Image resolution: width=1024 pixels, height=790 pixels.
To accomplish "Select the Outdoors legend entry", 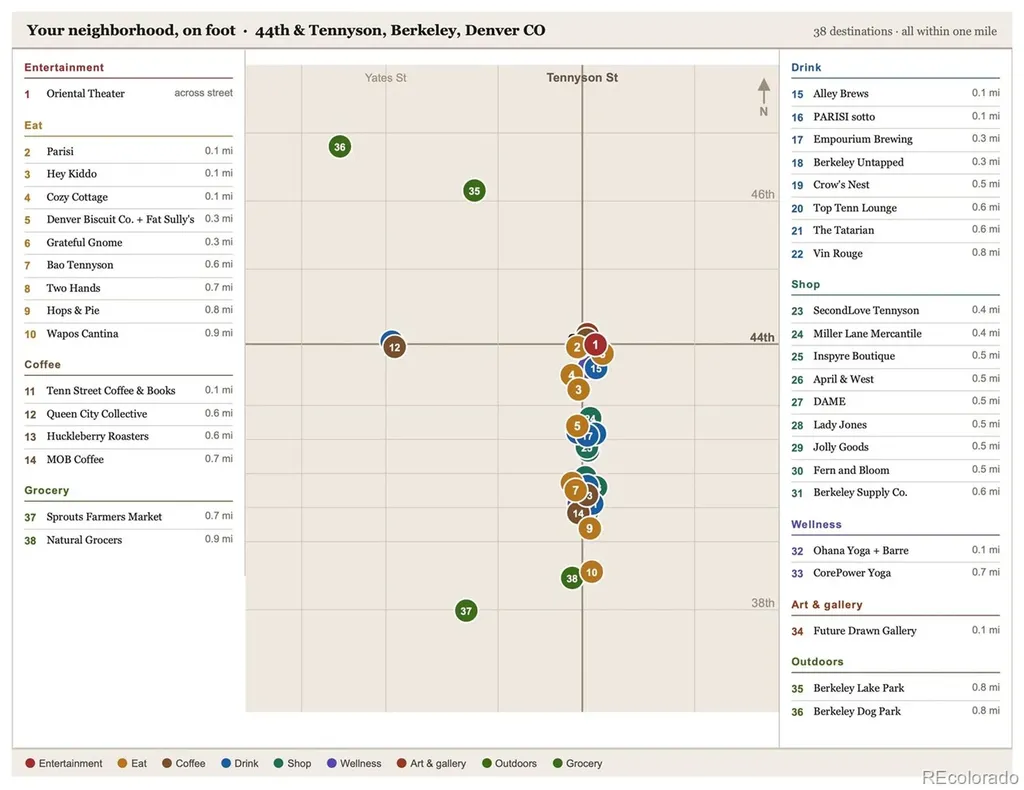I will pos(509,763).
